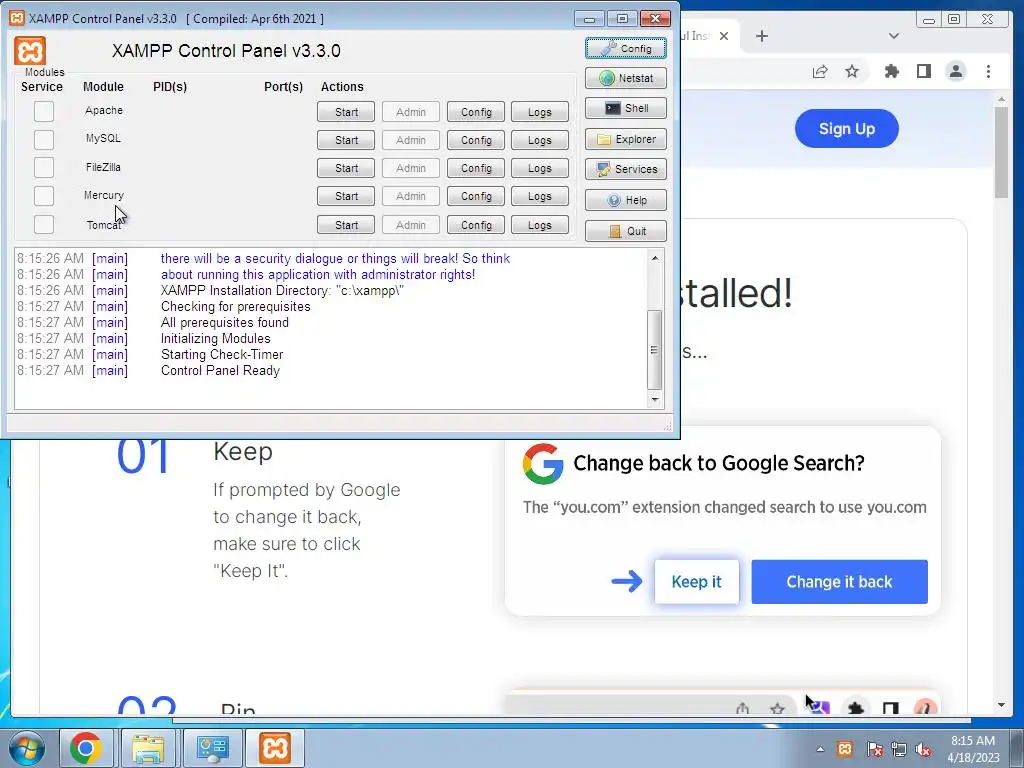This screenshot has height=768, width=1024.
Task: Click the XAMPP log scrollbar up arrow
Action: click(654, 258)
